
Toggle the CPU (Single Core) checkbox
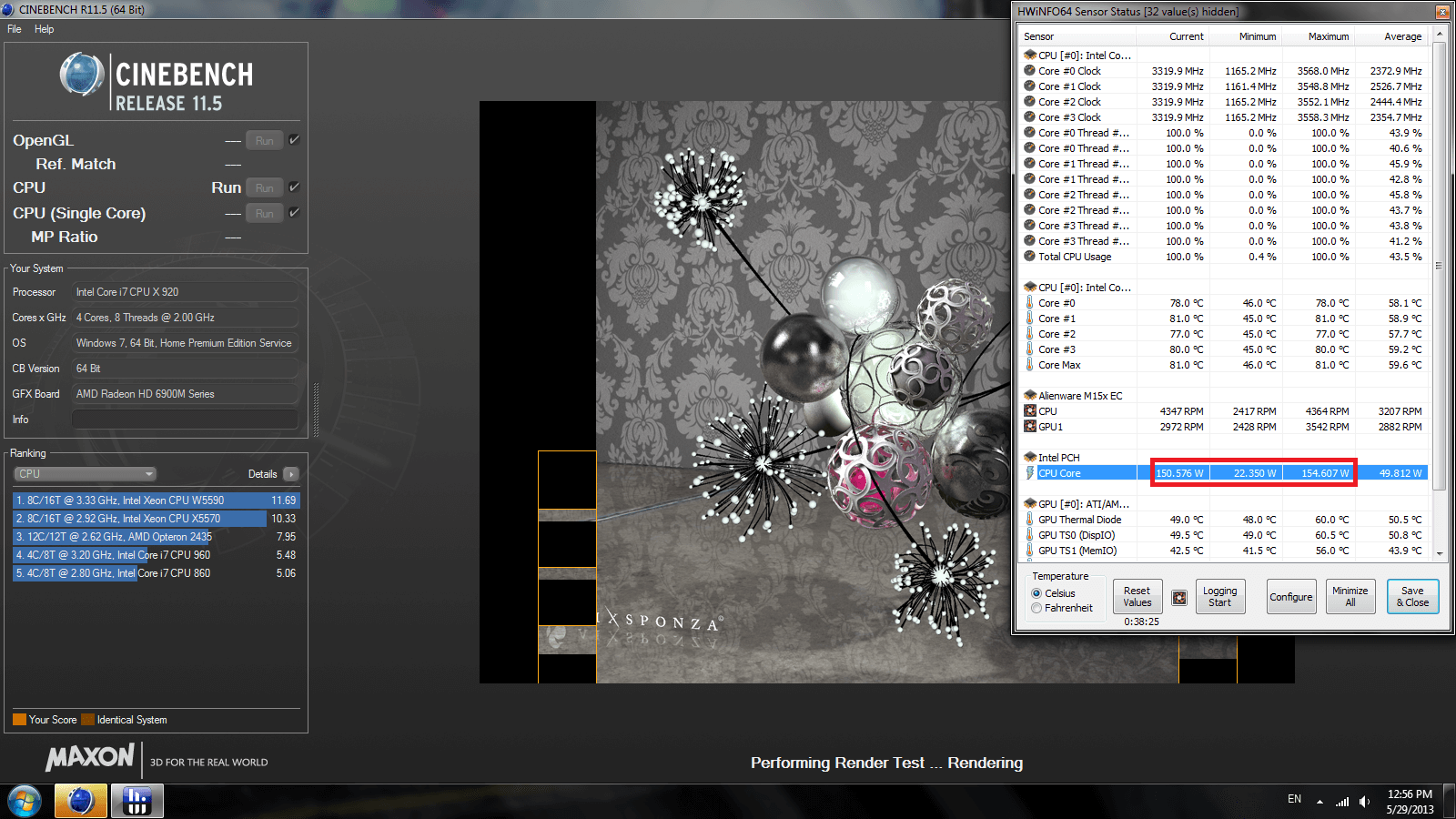(x=294, y=213)
